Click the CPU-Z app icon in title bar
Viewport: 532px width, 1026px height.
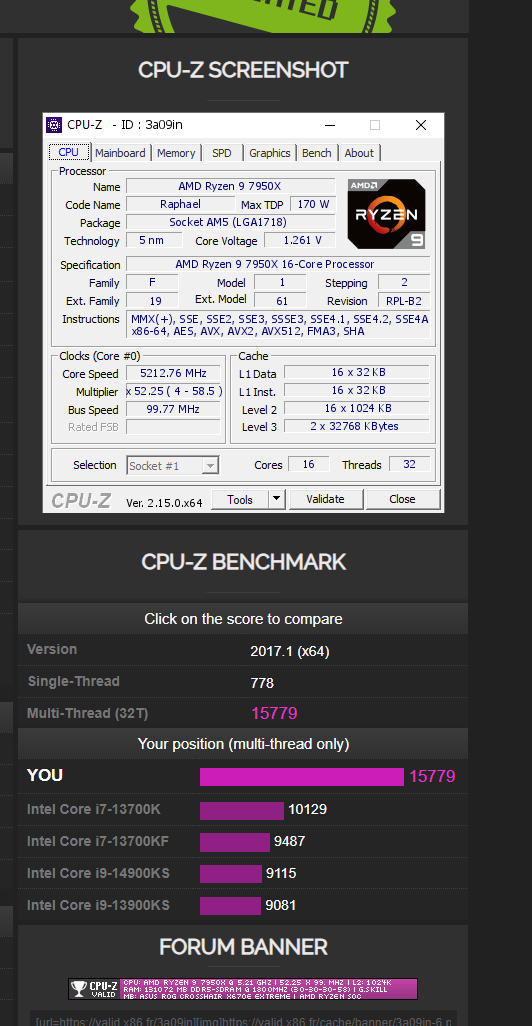point(54,124)
